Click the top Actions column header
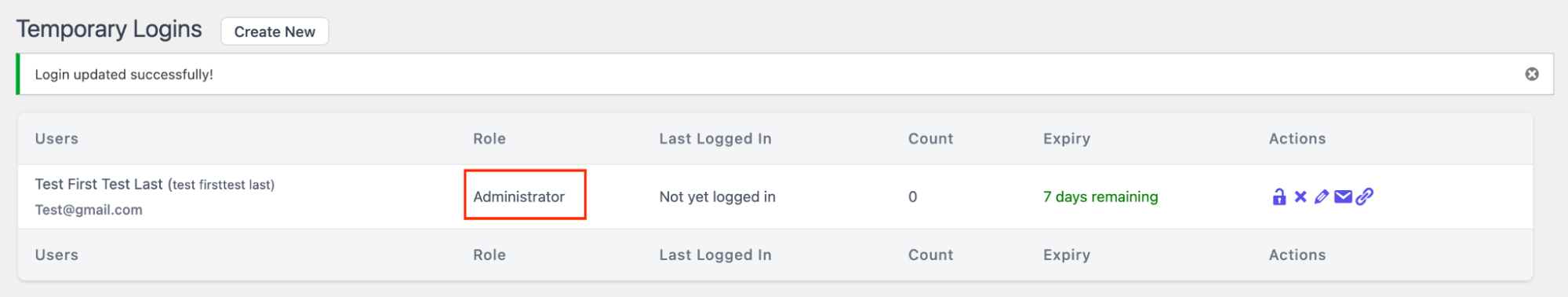 click(1297, 138)
